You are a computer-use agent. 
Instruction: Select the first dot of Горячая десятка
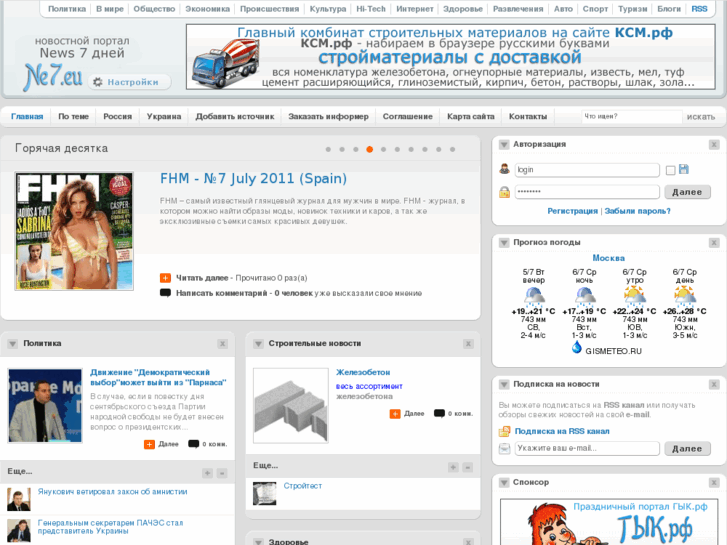point(328,149)
